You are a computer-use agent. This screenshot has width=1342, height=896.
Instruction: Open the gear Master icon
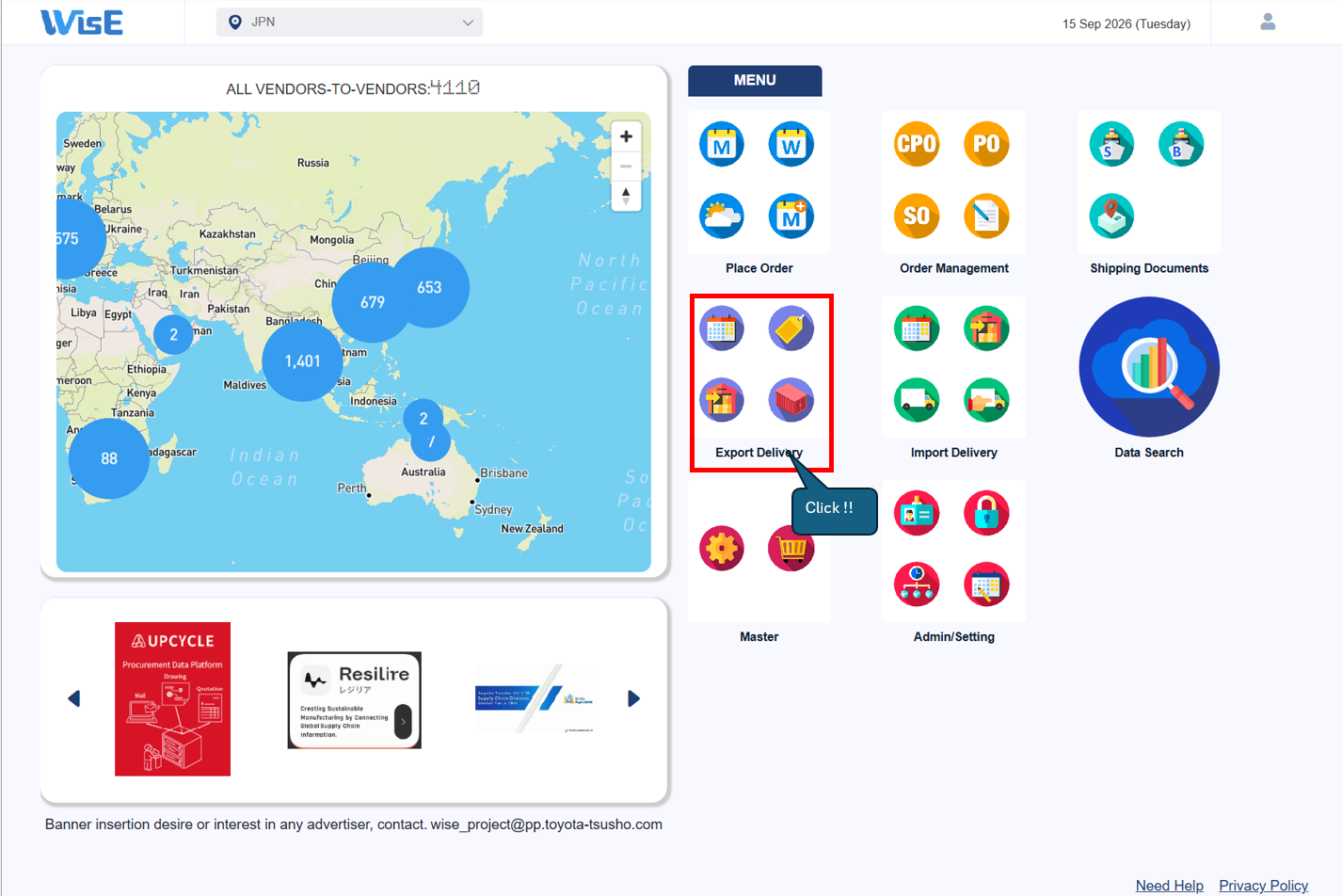click(722, 549)
